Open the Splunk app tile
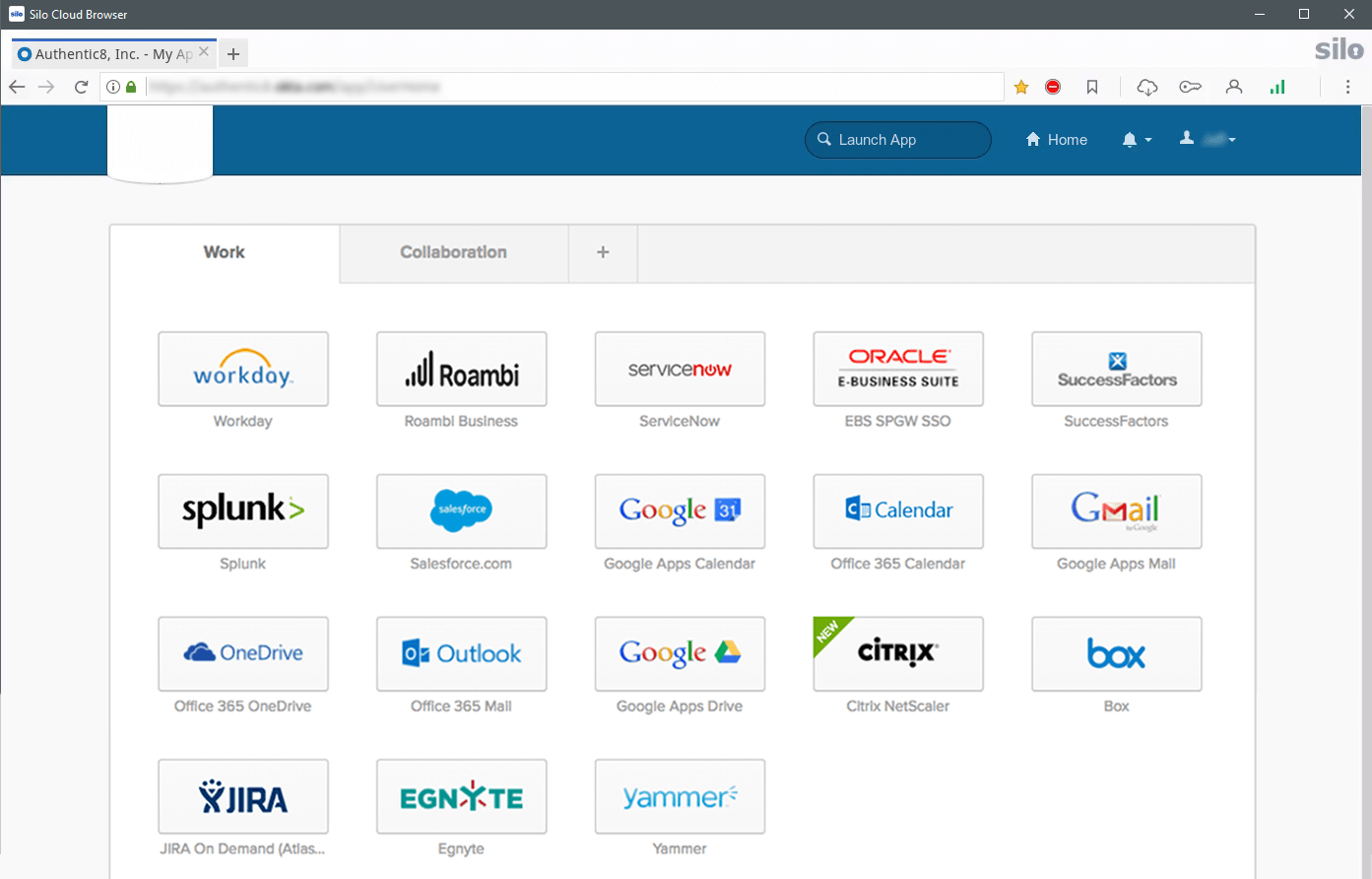This screenshot has width=1372, height=879. (x=243, y=511)
